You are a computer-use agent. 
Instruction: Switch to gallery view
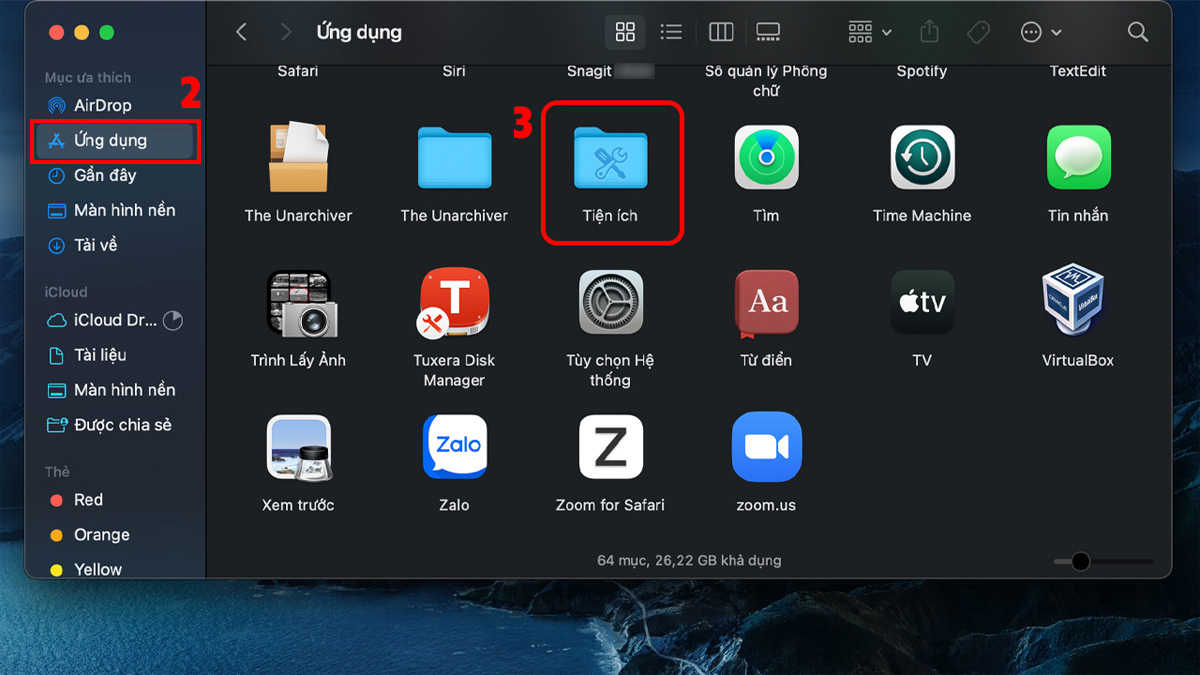click(x=767, y=31)
